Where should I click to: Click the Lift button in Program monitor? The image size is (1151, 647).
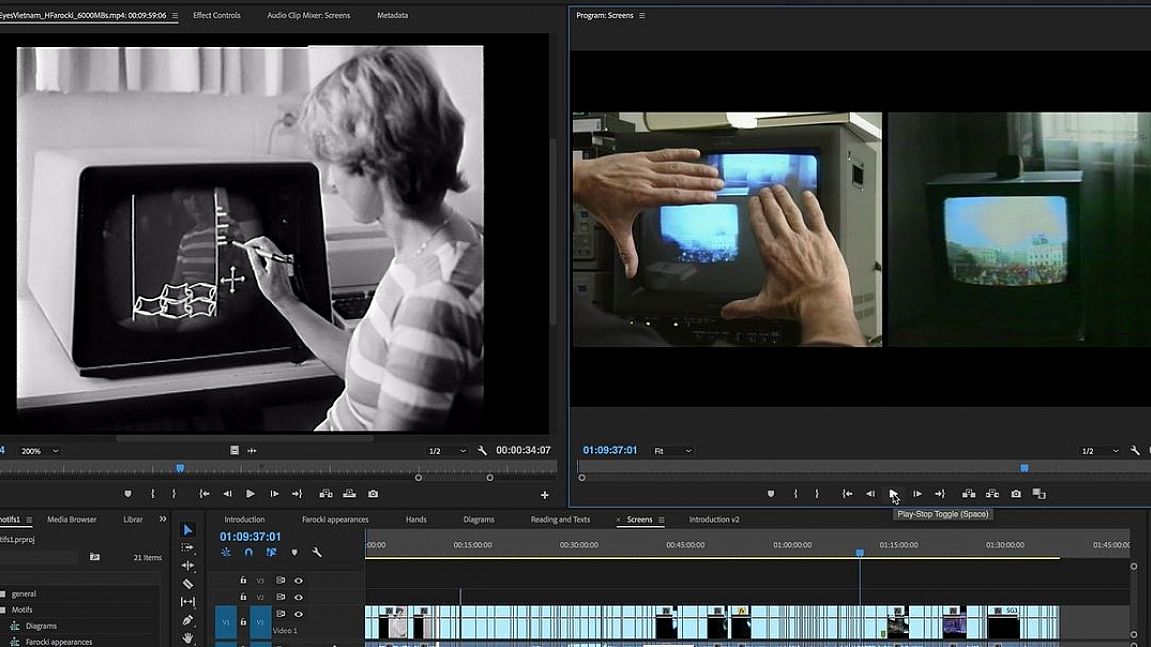(x=968, y=494)
